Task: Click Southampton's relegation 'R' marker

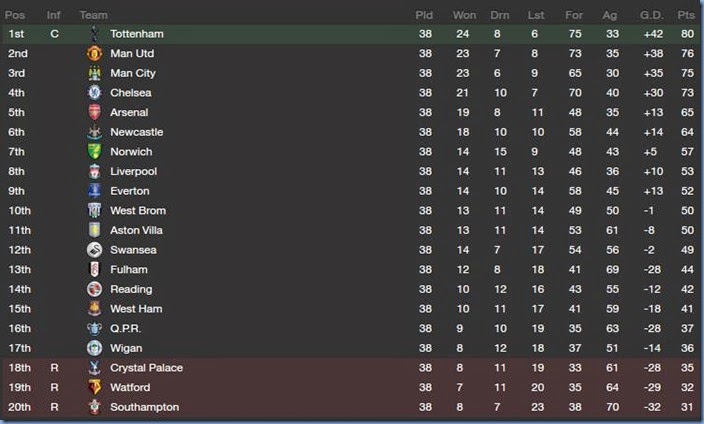Action: (55, 407)
